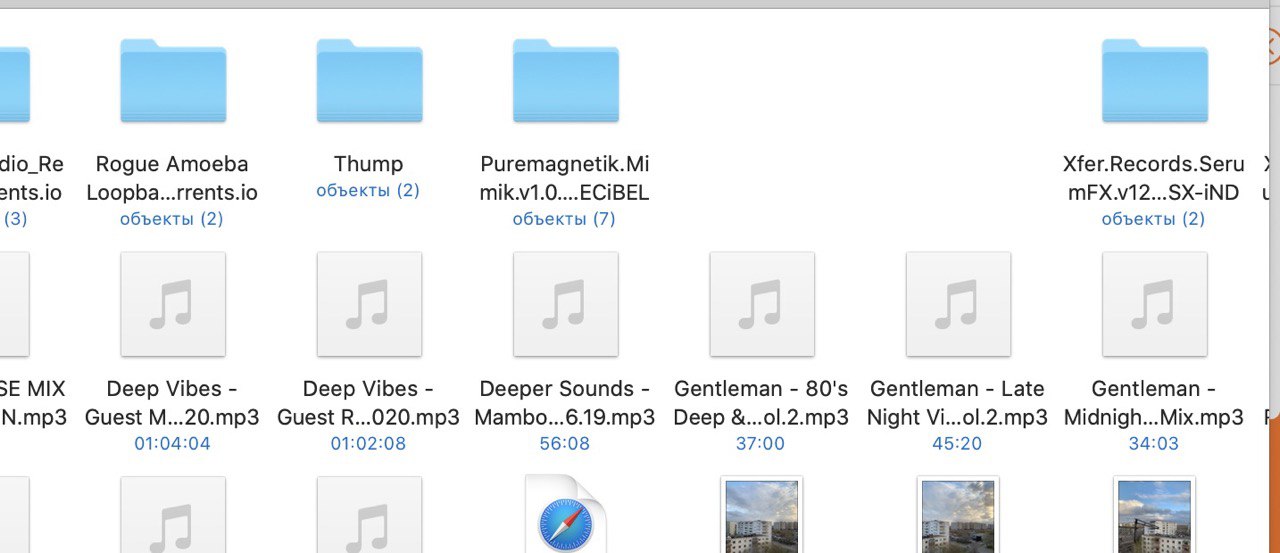Click the 'Gentleman - Late Night Vi...ol.2.mp3' file name
The image size is (1280, 553).
pos(957,403)
